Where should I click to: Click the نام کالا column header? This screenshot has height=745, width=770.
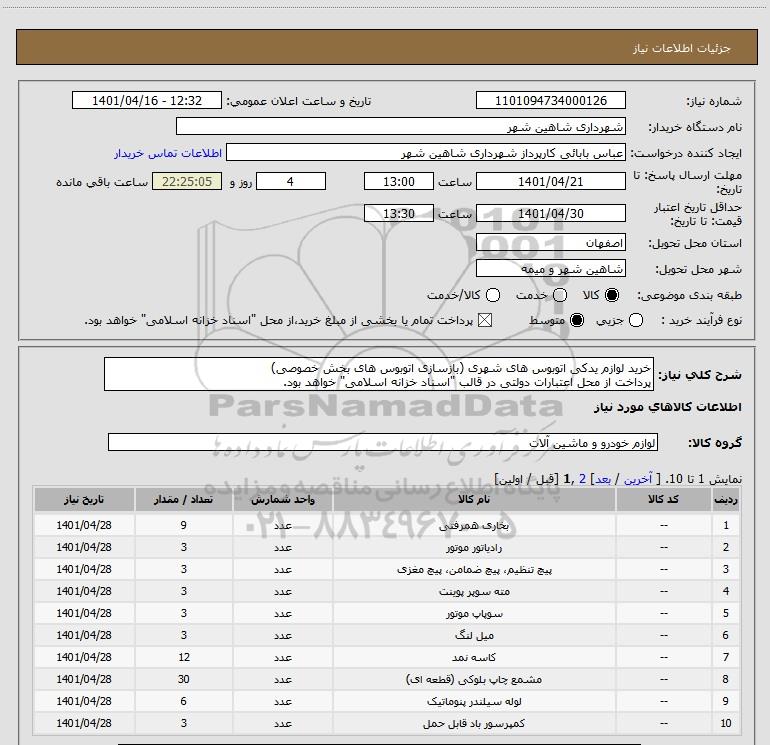point(474,499)
